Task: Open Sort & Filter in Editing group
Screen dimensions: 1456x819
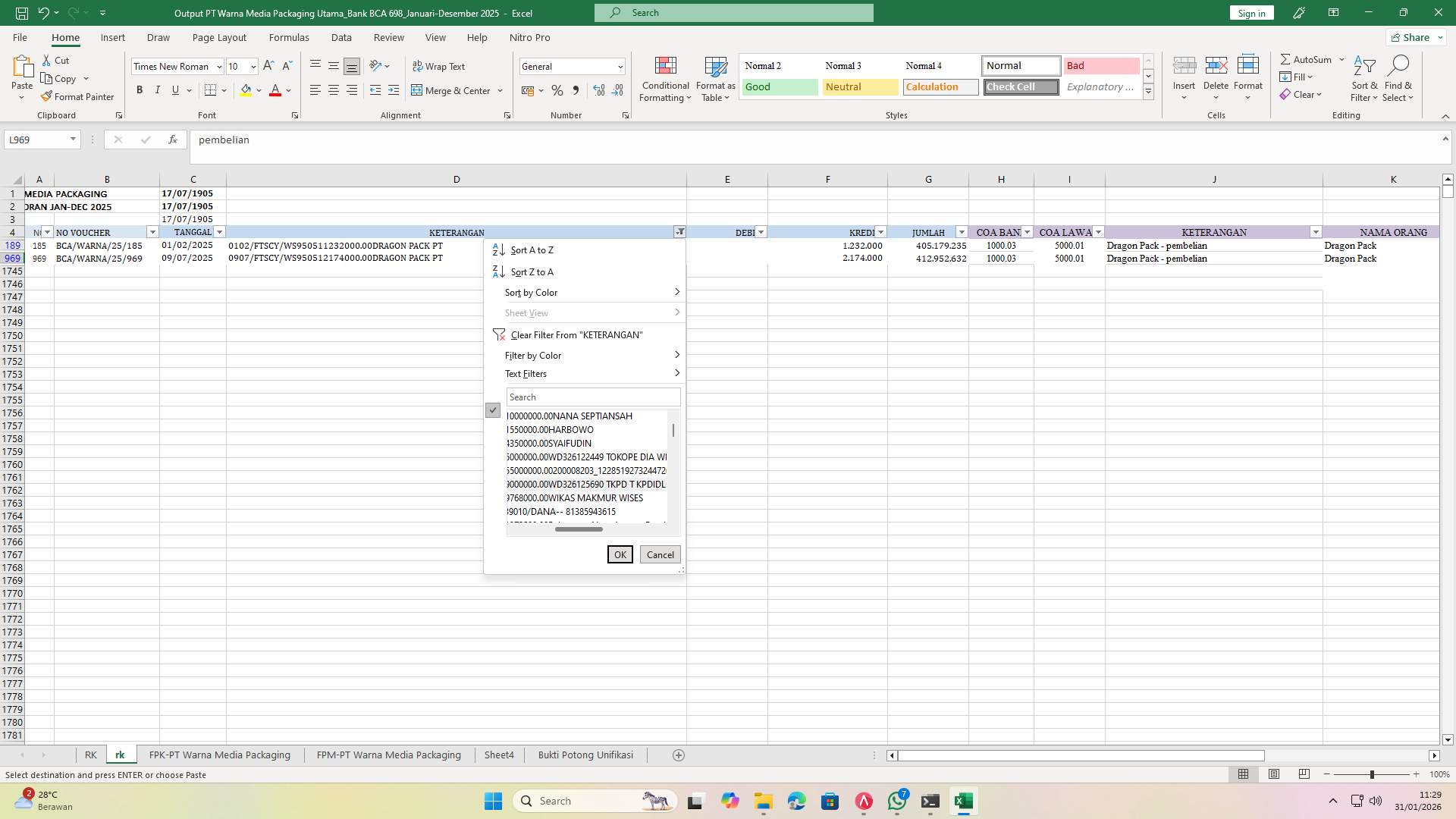Action: click(x=1363, y=78)
